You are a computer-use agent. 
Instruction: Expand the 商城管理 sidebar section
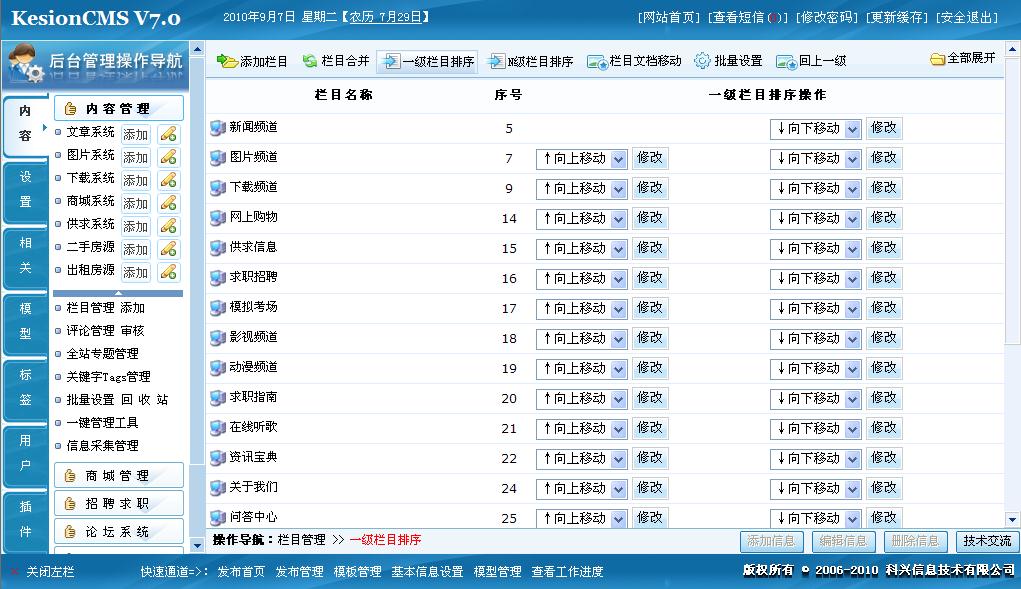(119, 476)
